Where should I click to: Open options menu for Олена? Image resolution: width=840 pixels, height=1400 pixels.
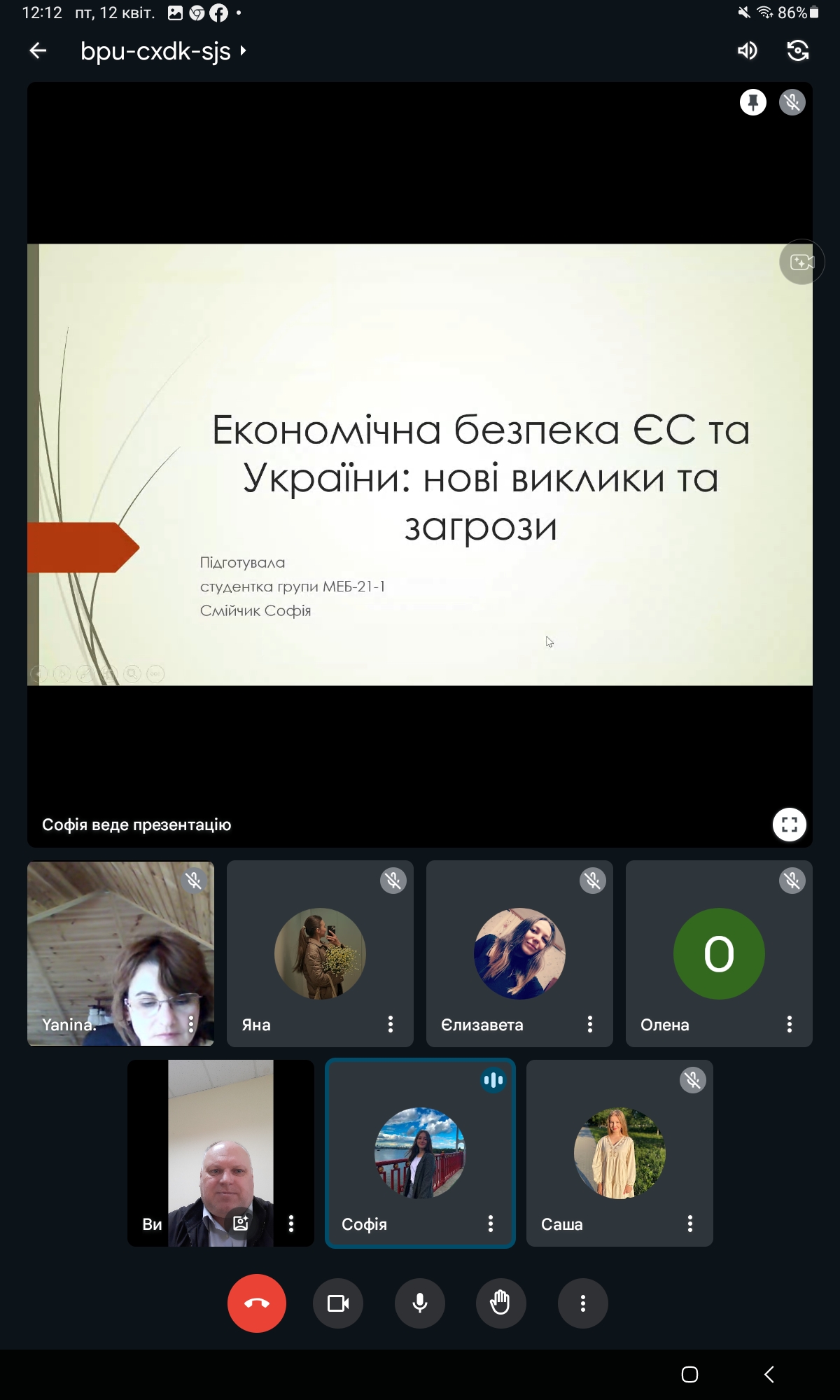790,1024
